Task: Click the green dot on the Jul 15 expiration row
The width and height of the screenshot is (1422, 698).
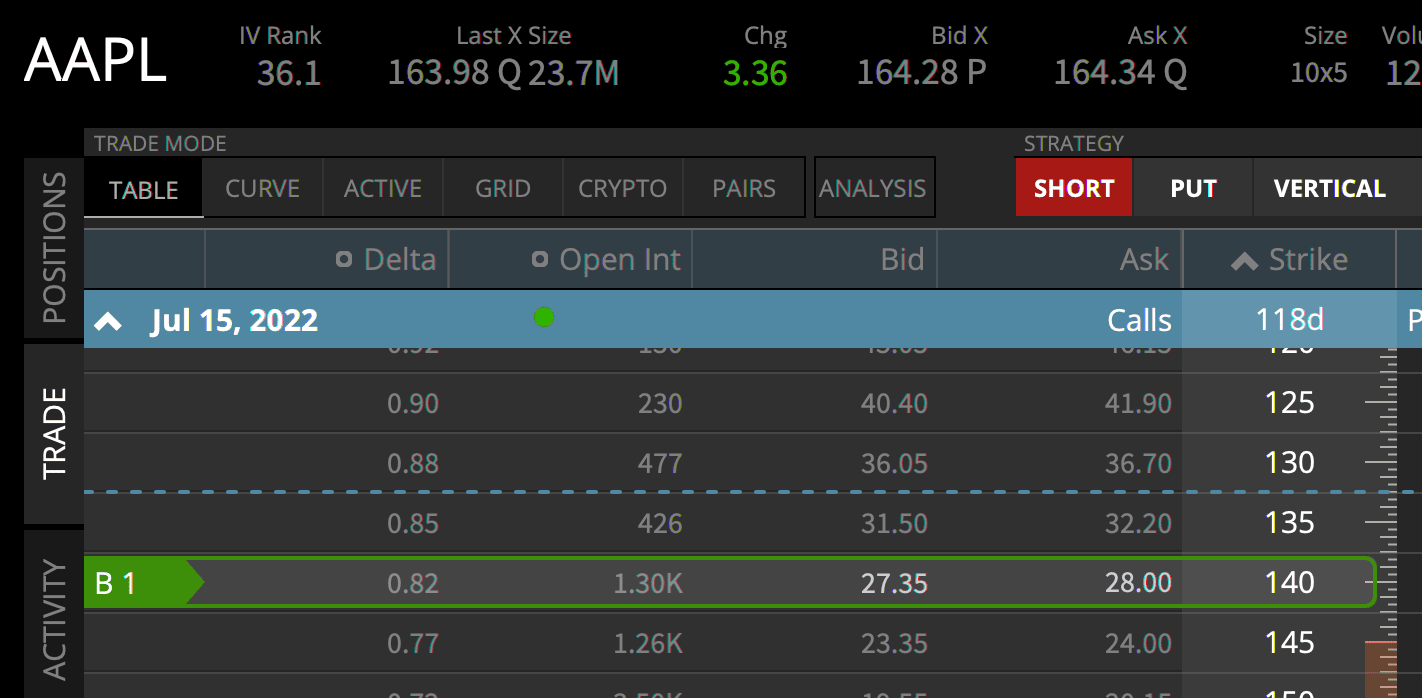Action: (544, 318)
